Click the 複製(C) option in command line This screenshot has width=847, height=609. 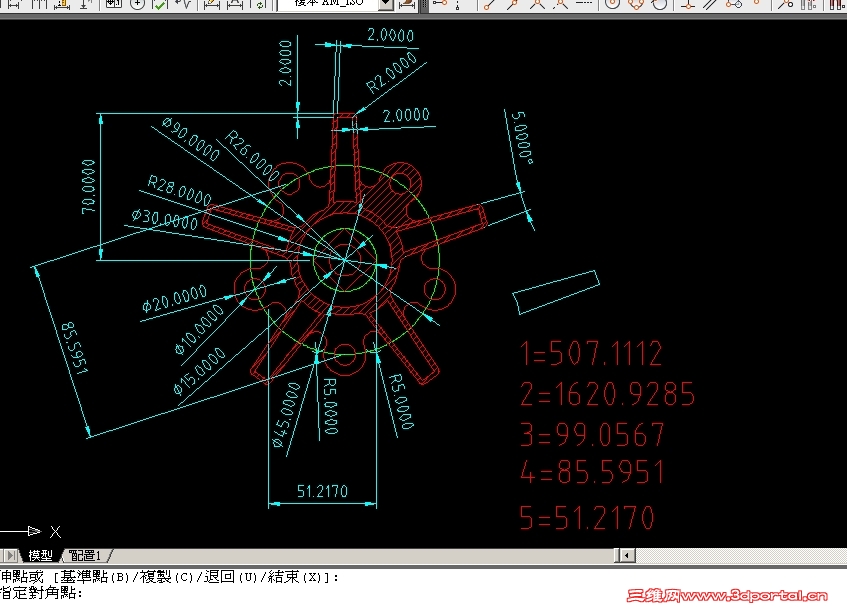(x=167, y=577)
